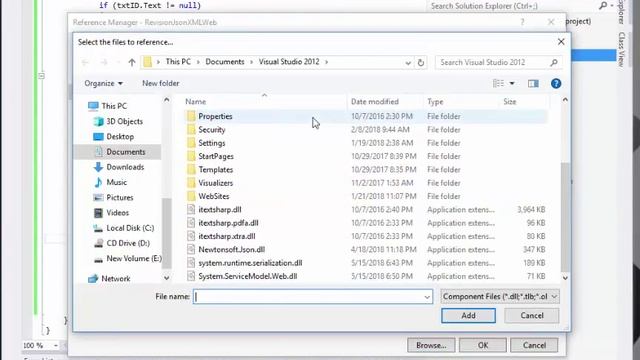The height and width of the screenshot is (360, 640).
Task: Select itextsharp.xtra.dll file
Action: click(227, 236)
